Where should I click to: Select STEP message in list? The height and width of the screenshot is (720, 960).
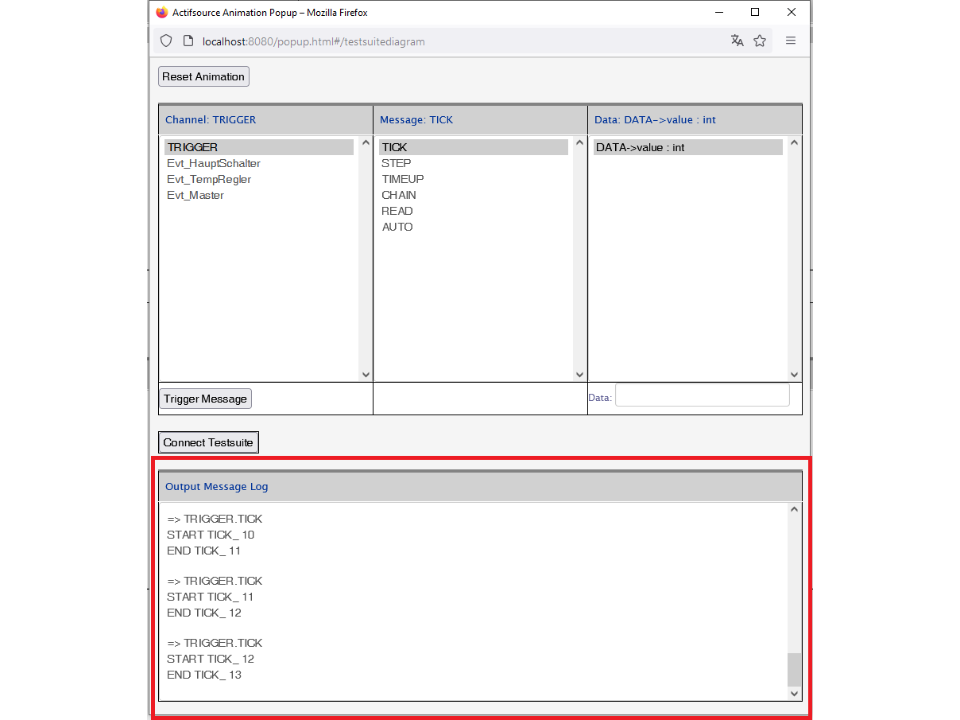coord(396,163)
